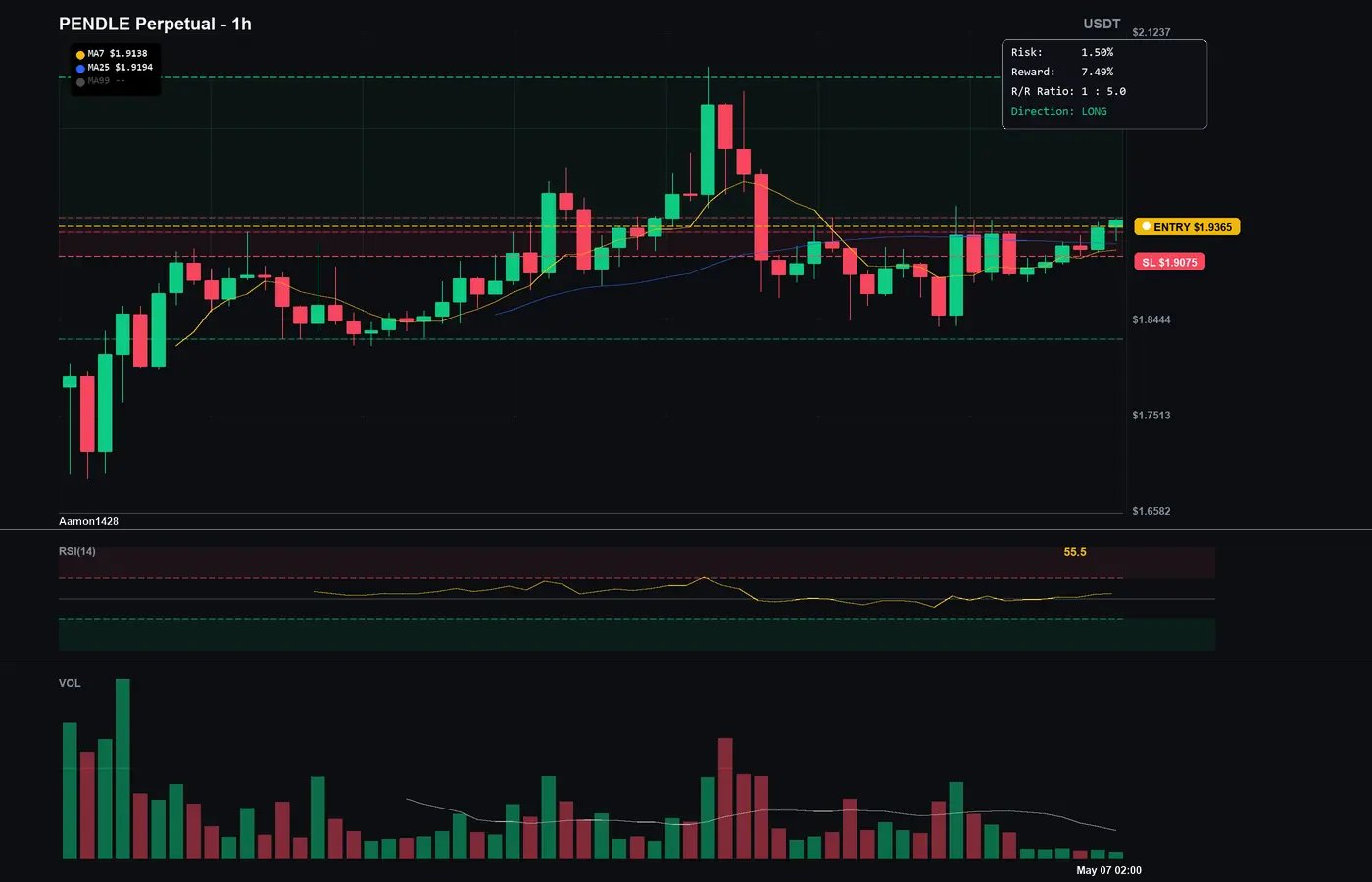Image resolution: width=1372 pixels, height=882 pixels.
Task: Click the tallest green volume bar
Action: click(122, 769)
